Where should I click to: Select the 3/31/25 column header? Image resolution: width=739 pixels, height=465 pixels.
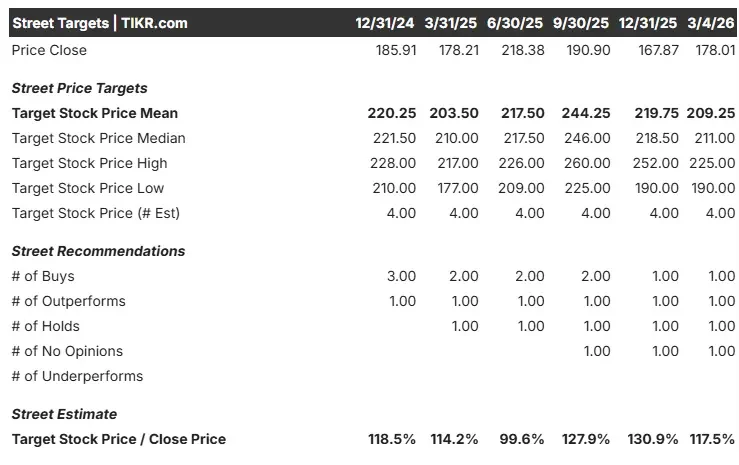click(451, 22)
